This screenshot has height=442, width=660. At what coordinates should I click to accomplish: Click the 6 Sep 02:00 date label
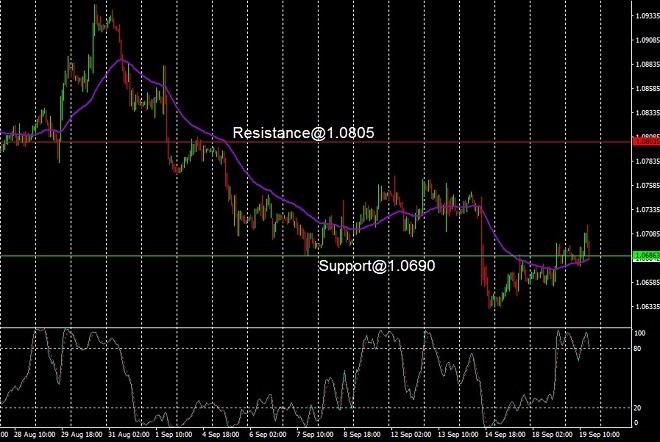[x=268, y=434]
